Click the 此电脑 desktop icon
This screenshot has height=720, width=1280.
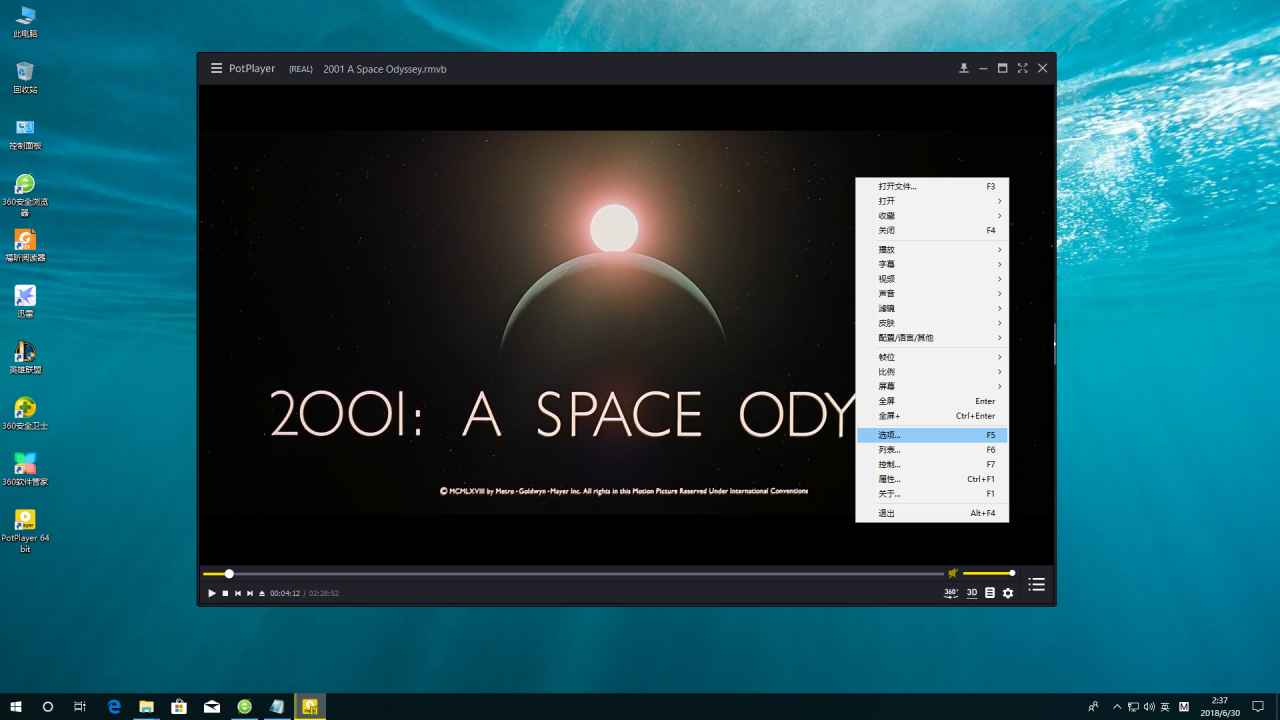click(25, 21)
